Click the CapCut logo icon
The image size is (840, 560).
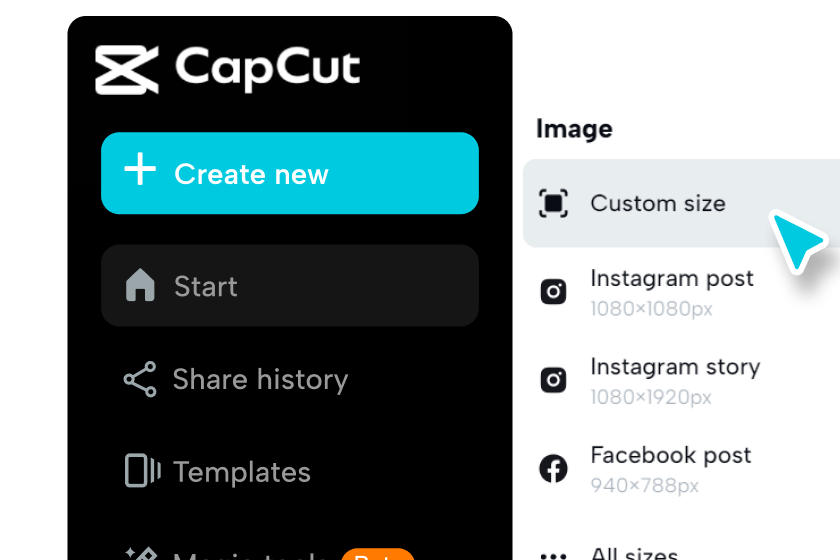[x=127, y=70]
